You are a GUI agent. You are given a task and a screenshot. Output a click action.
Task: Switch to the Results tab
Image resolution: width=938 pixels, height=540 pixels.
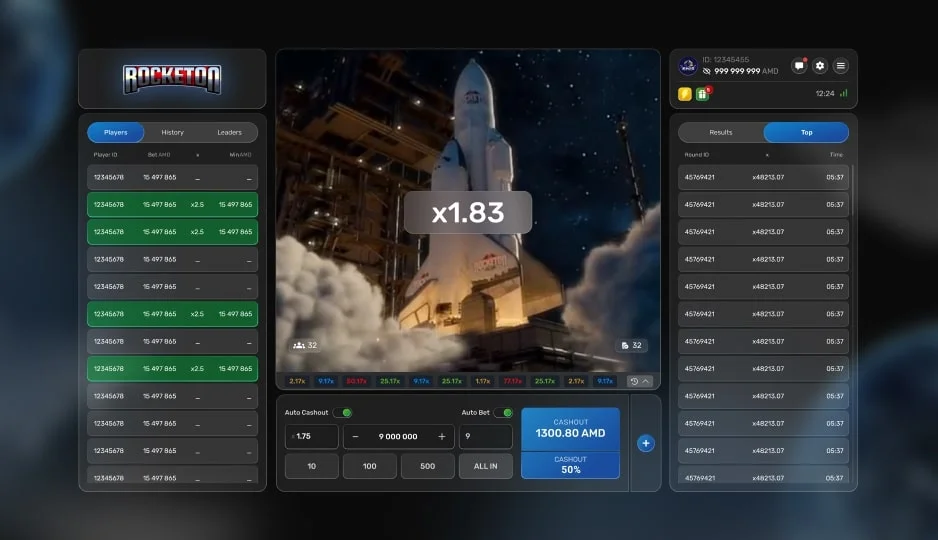(721, 132)
